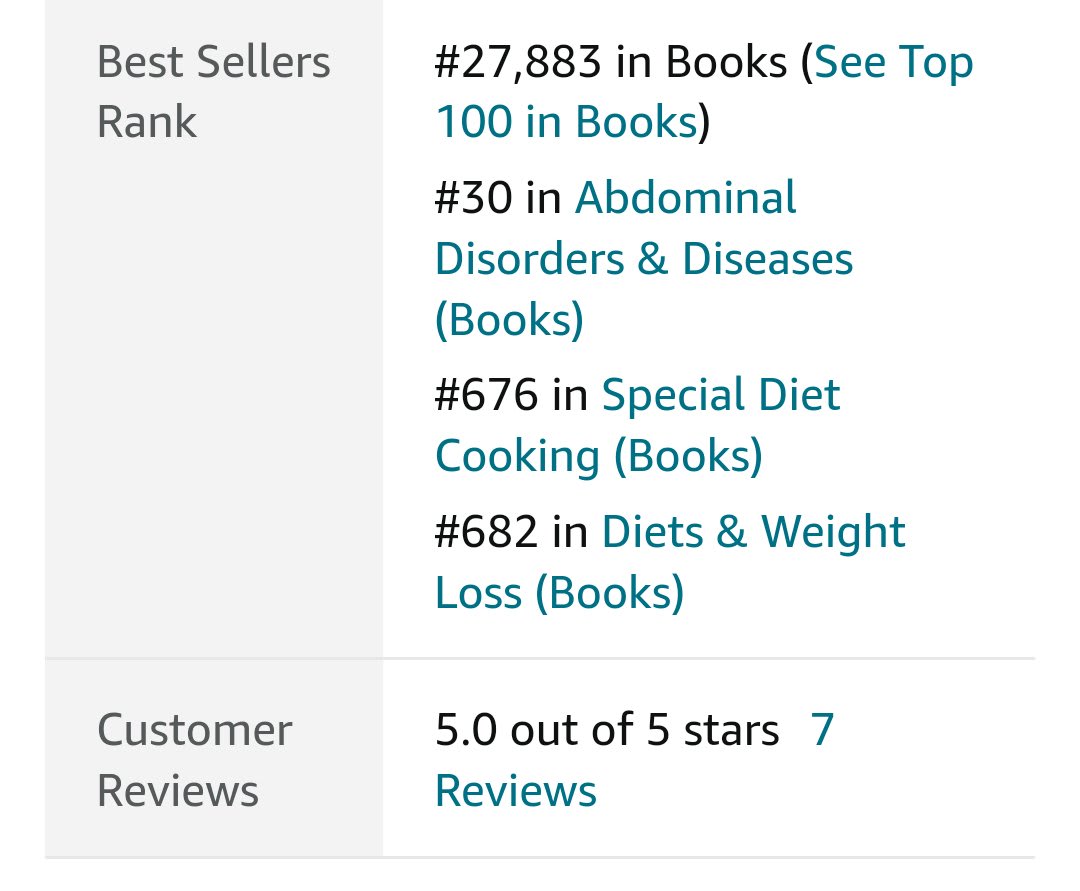The height and width of the screenshot is (891, 1080).
Task: Click the number 7 beside the star rating
Action: click(x=822, y=730)
